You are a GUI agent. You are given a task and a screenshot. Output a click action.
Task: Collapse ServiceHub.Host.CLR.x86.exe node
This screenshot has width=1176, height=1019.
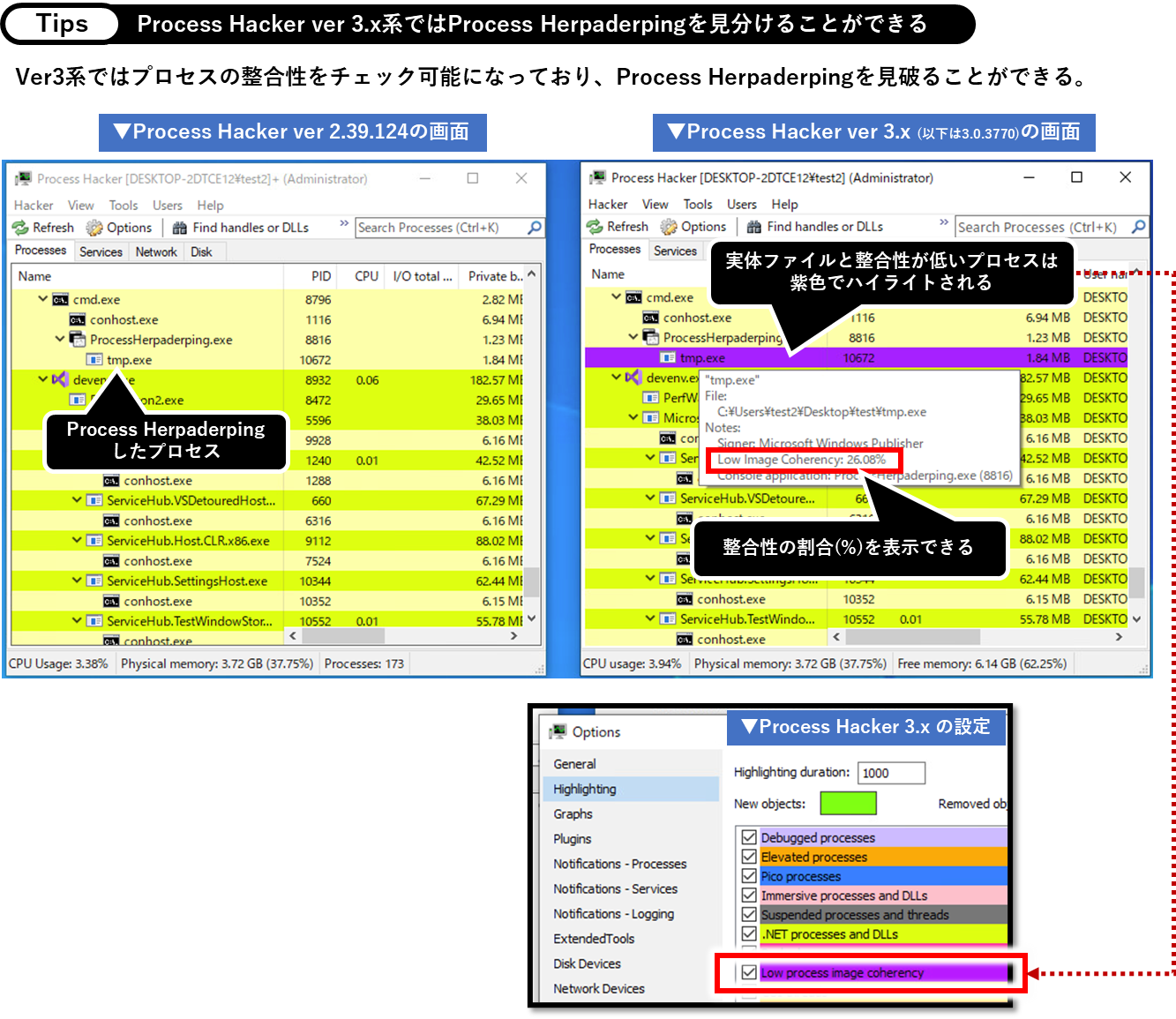[x=77, y=541]
